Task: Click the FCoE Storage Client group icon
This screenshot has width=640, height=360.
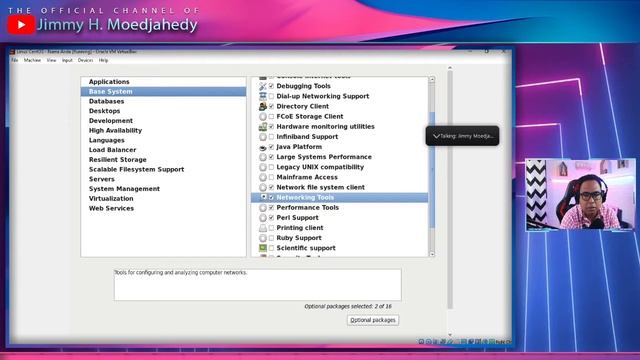Action: (x=263, y=117)
